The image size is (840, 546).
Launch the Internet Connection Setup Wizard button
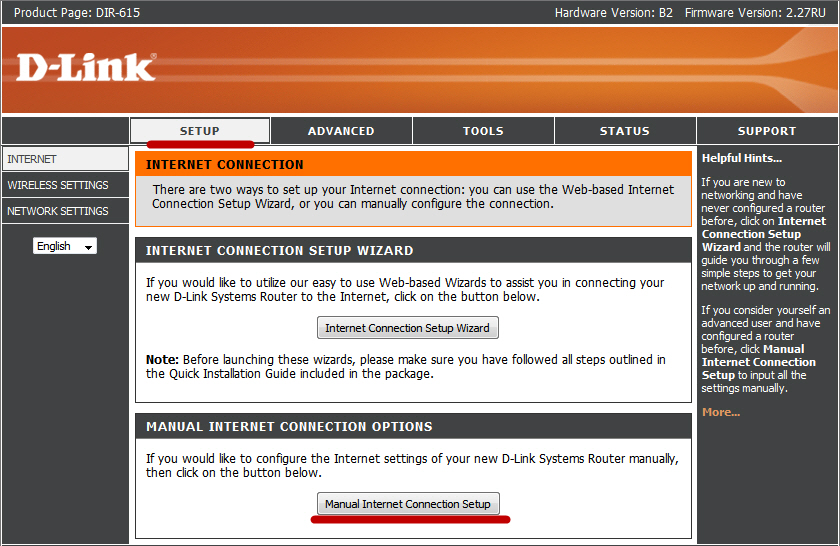point(408,328)
